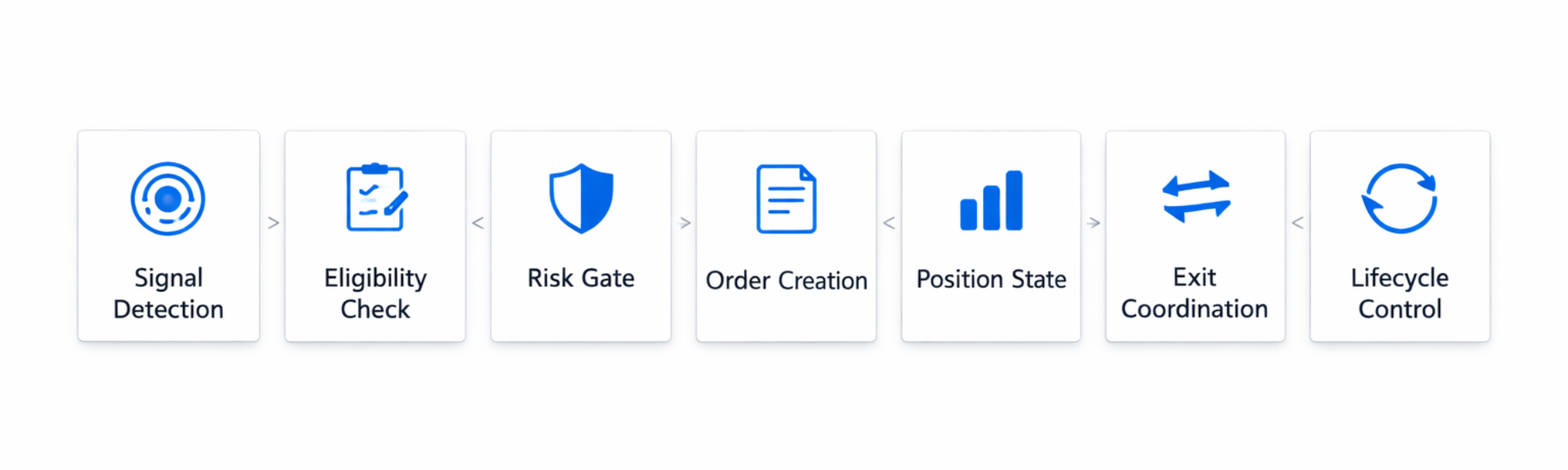Click the "Order Creation" label text
The image size is (1568, 470).
click(x=786, y=280)
